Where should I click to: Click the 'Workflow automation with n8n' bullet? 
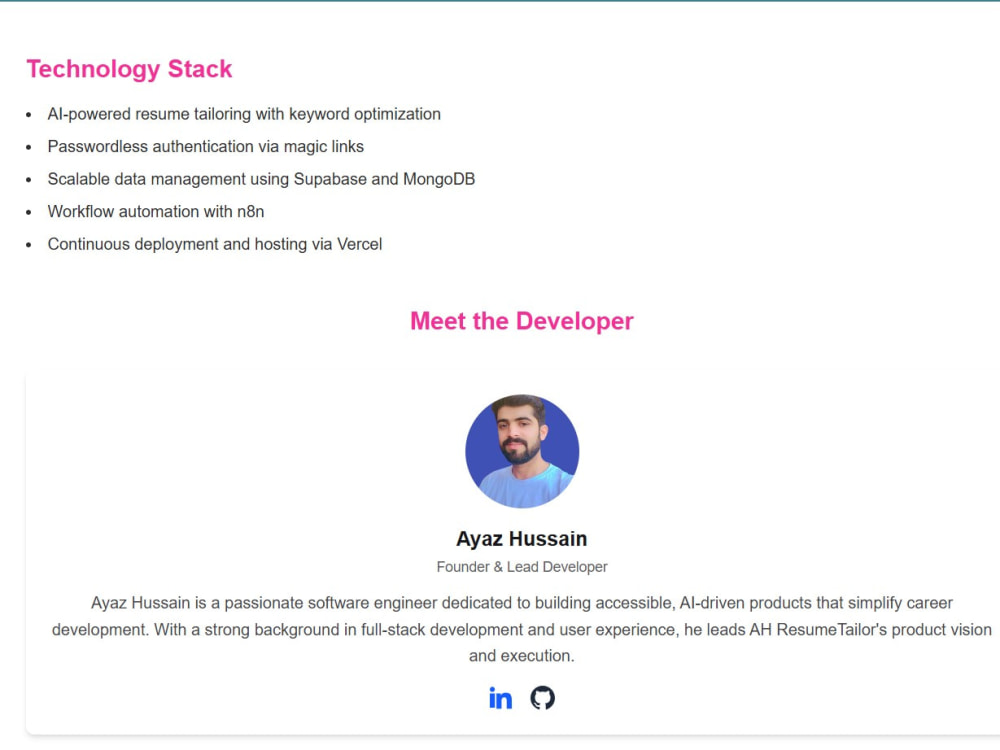(x=156, y=212)
